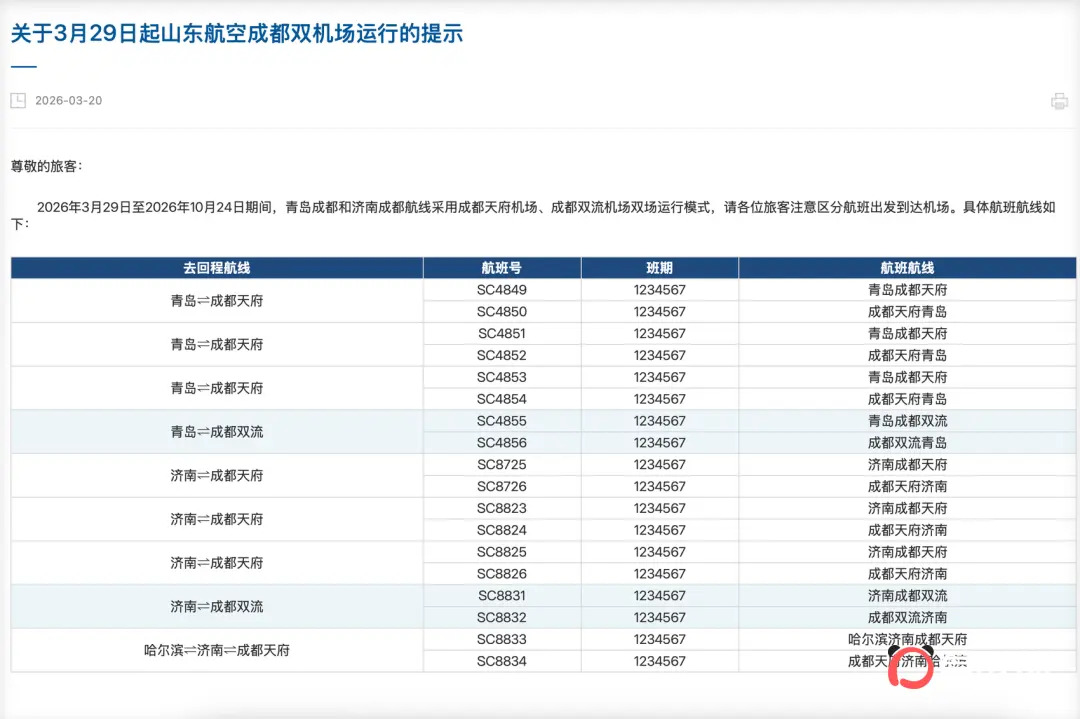Click the 去回程航线 column header

tap(216, 267)
